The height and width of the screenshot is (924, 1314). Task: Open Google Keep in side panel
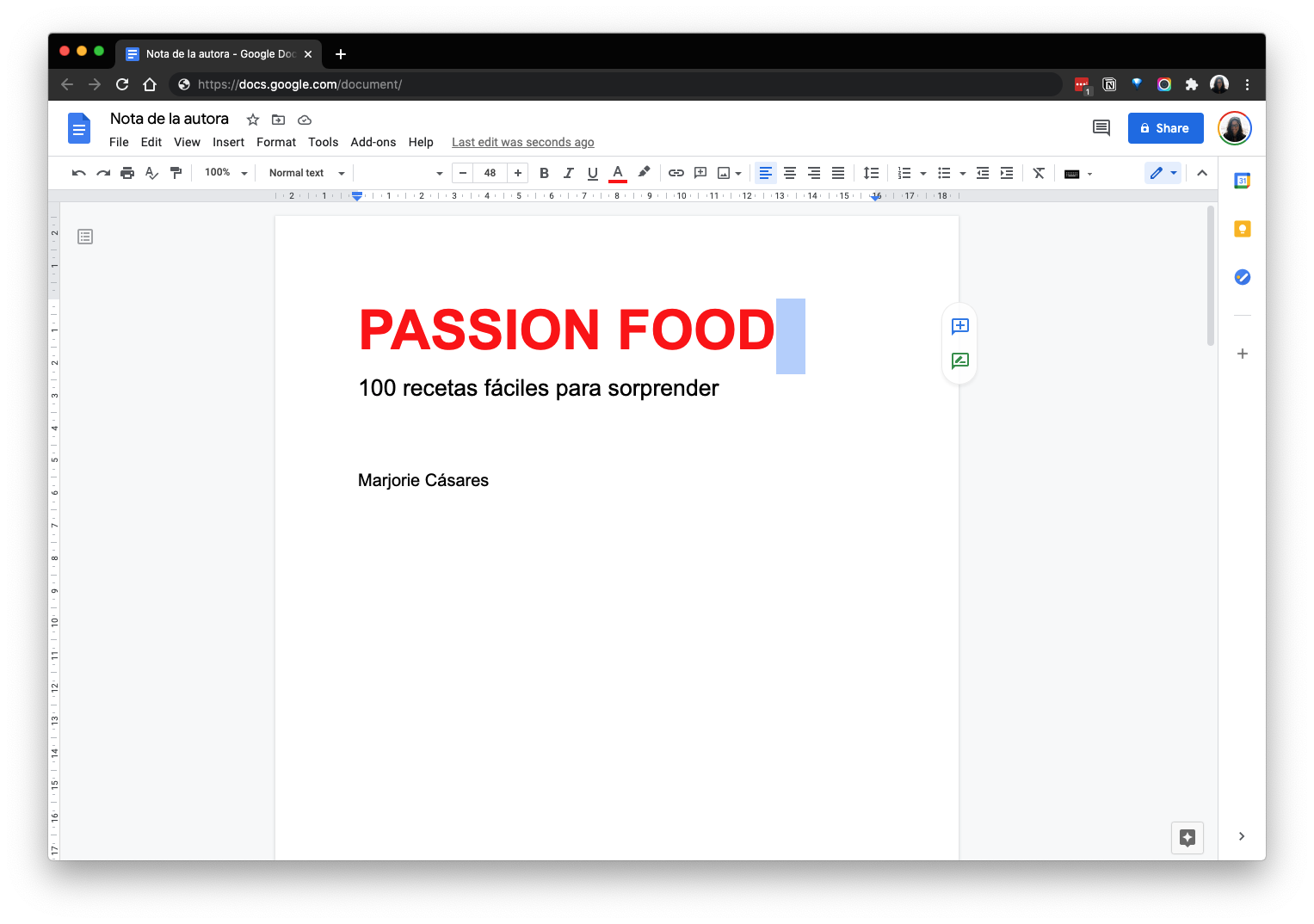[x=1242, y=229]
